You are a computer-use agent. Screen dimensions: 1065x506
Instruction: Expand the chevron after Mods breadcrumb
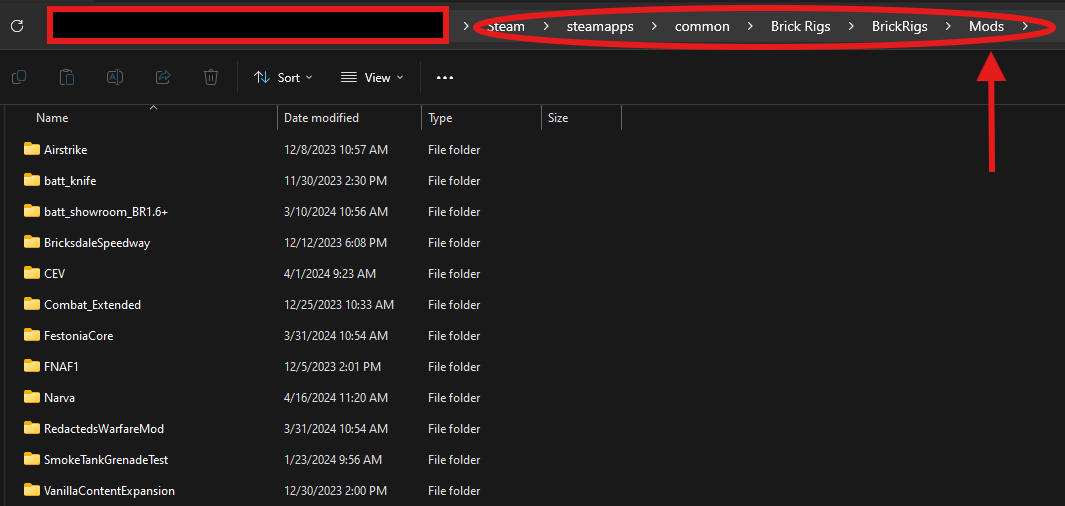click(1025, 26)
